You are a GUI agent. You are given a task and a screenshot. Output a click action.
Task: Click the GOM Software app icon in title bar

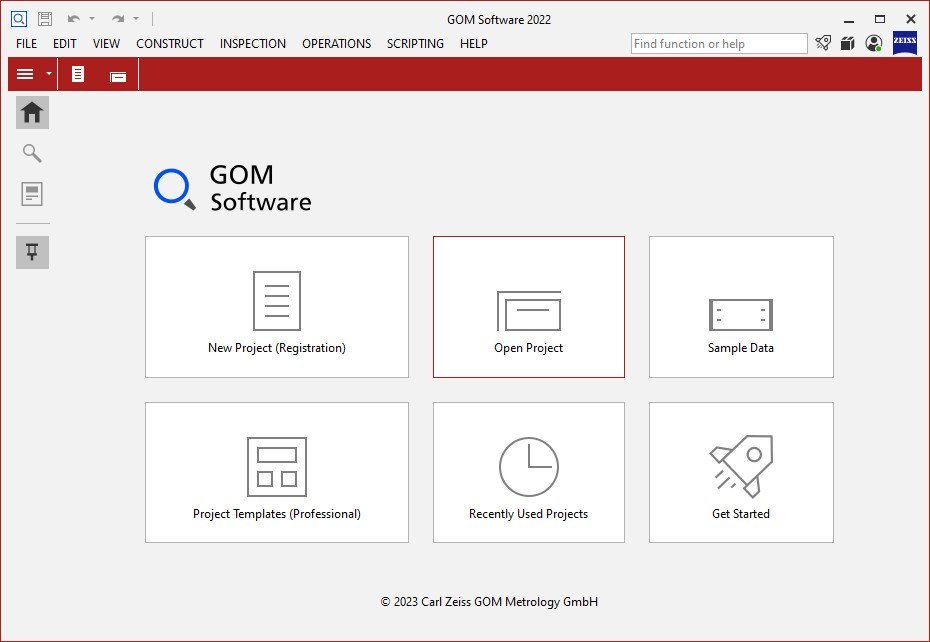[19, 19]
